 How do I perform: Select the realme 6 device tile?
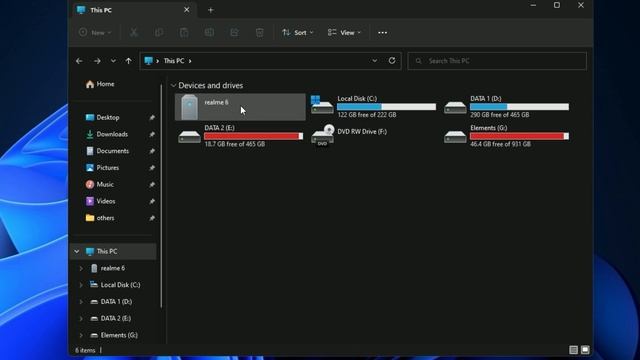240,107
